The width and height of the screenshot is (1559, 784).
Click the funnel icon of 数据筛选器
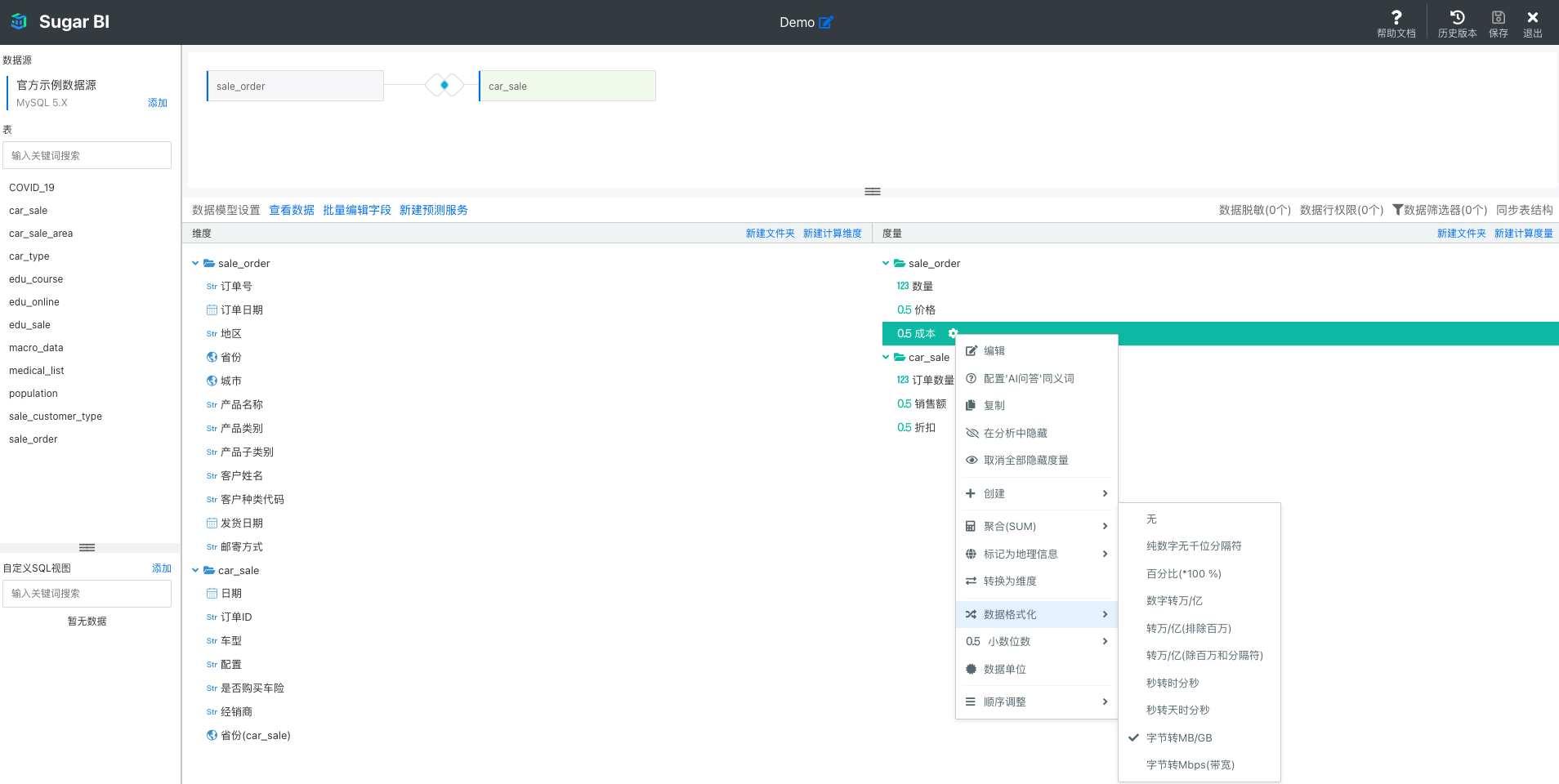pyautogui.click(x=1397, y=210)
